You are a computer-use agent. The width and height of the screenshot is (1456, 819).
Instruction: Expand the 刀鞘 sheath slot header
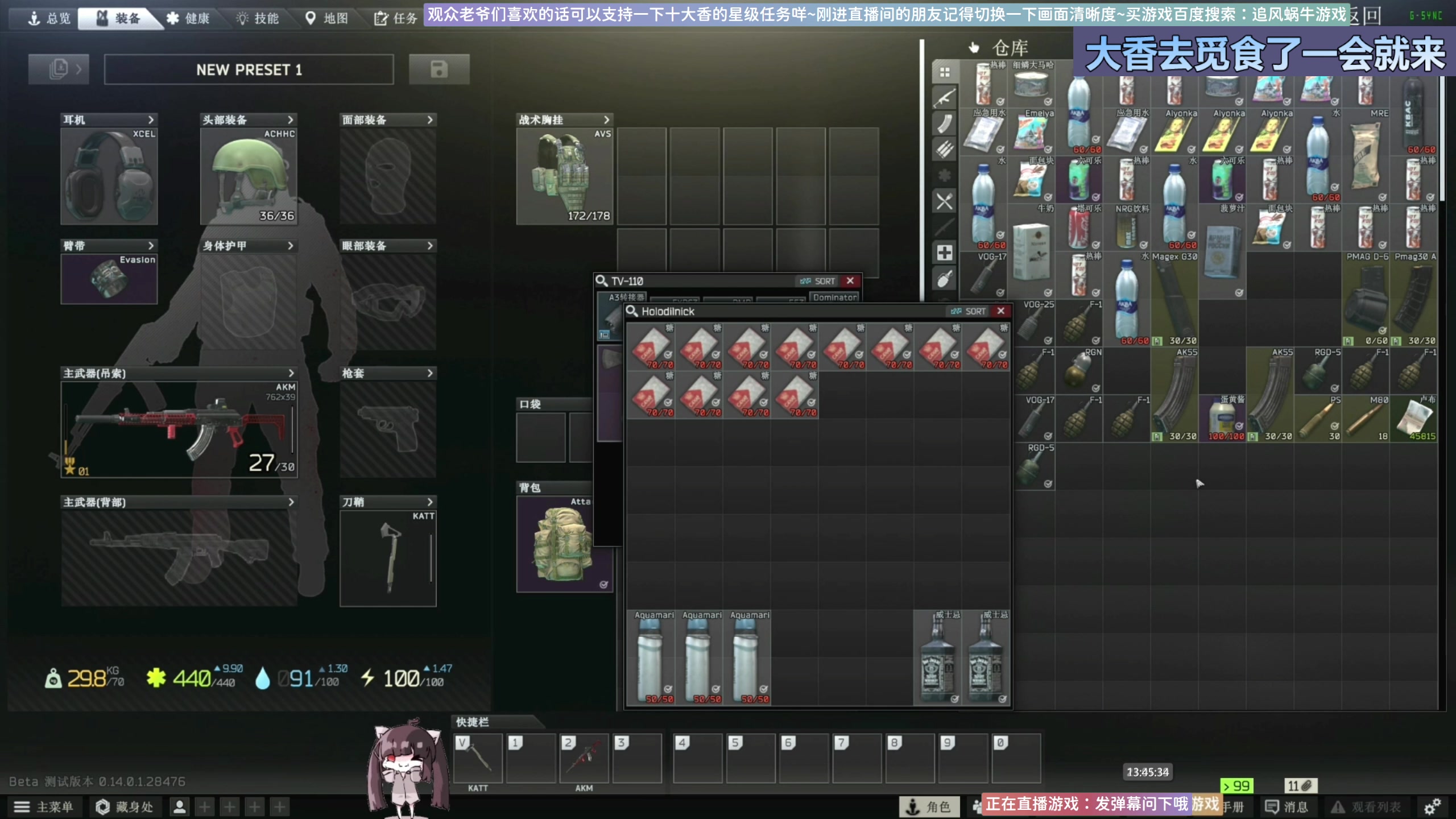point(388,502)
